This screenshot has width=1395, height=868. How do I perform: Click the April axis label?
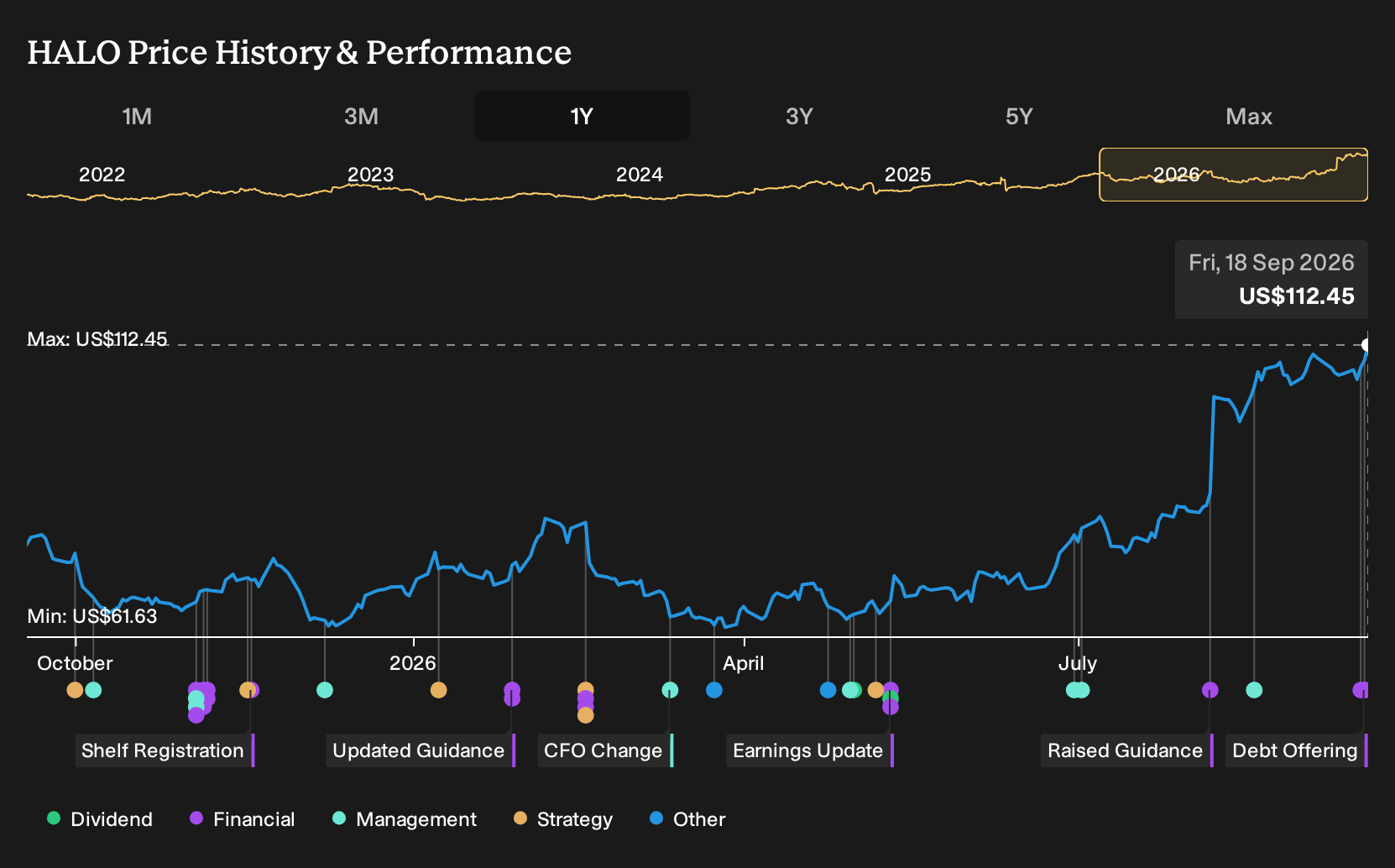[x=744, y=663]
